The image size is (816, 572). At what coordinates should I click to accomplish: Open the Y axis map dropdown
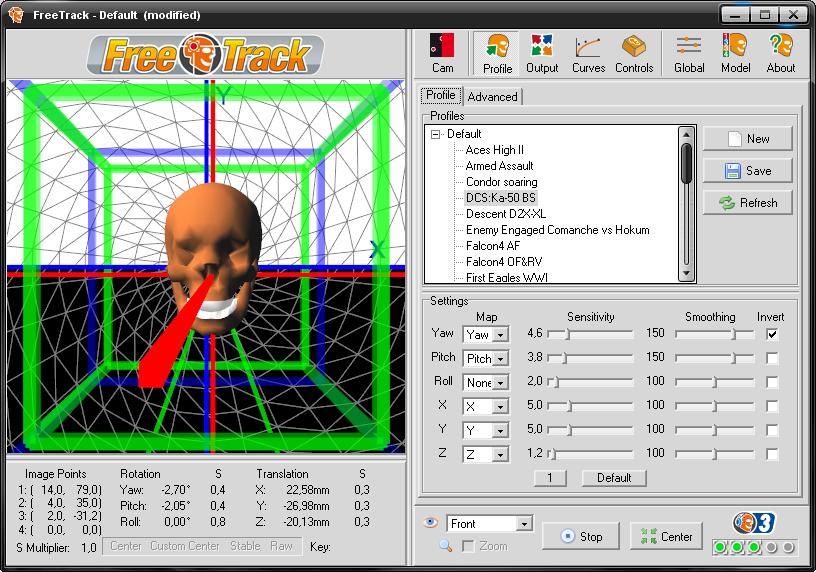(500, 430)
